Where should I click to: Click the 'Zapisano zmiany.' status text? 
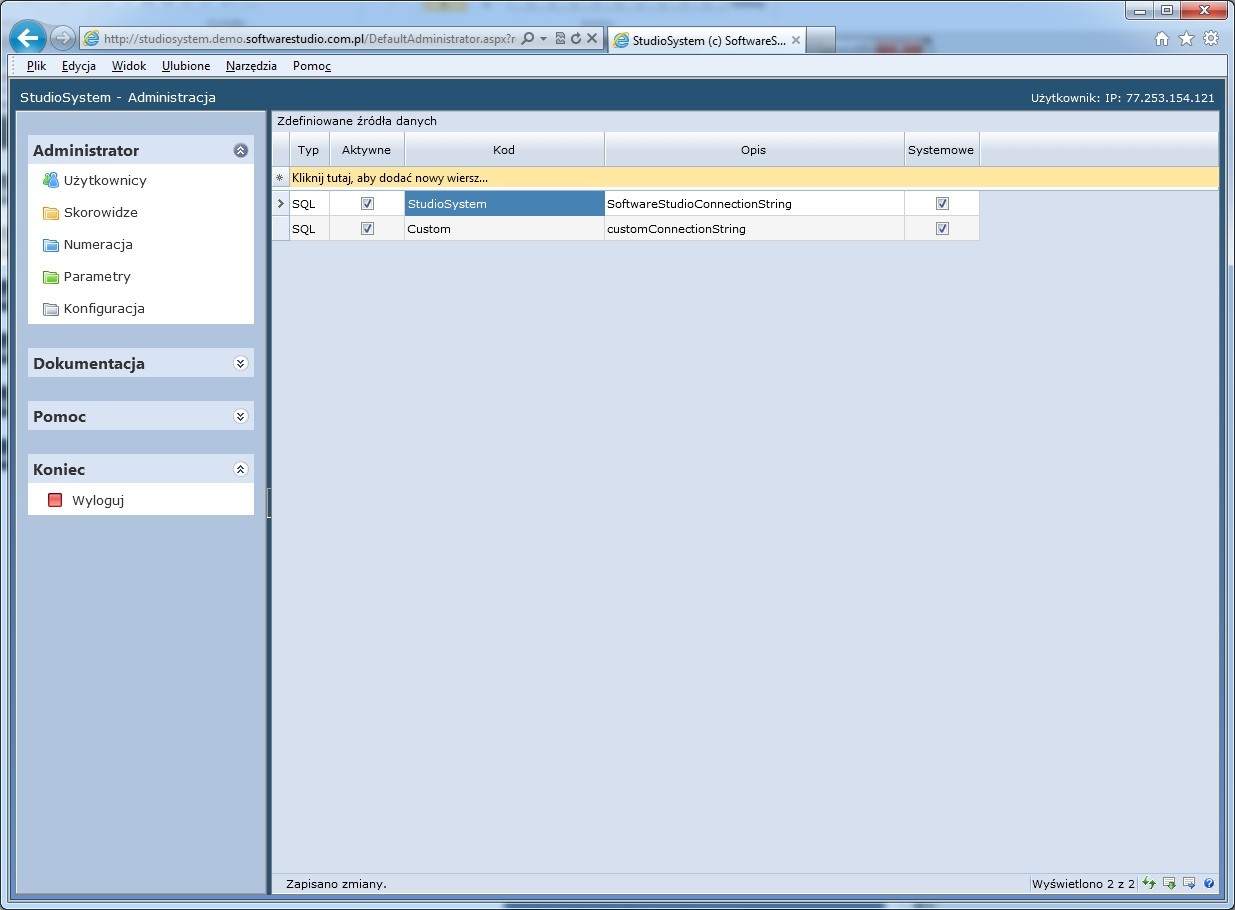(336, 884)
